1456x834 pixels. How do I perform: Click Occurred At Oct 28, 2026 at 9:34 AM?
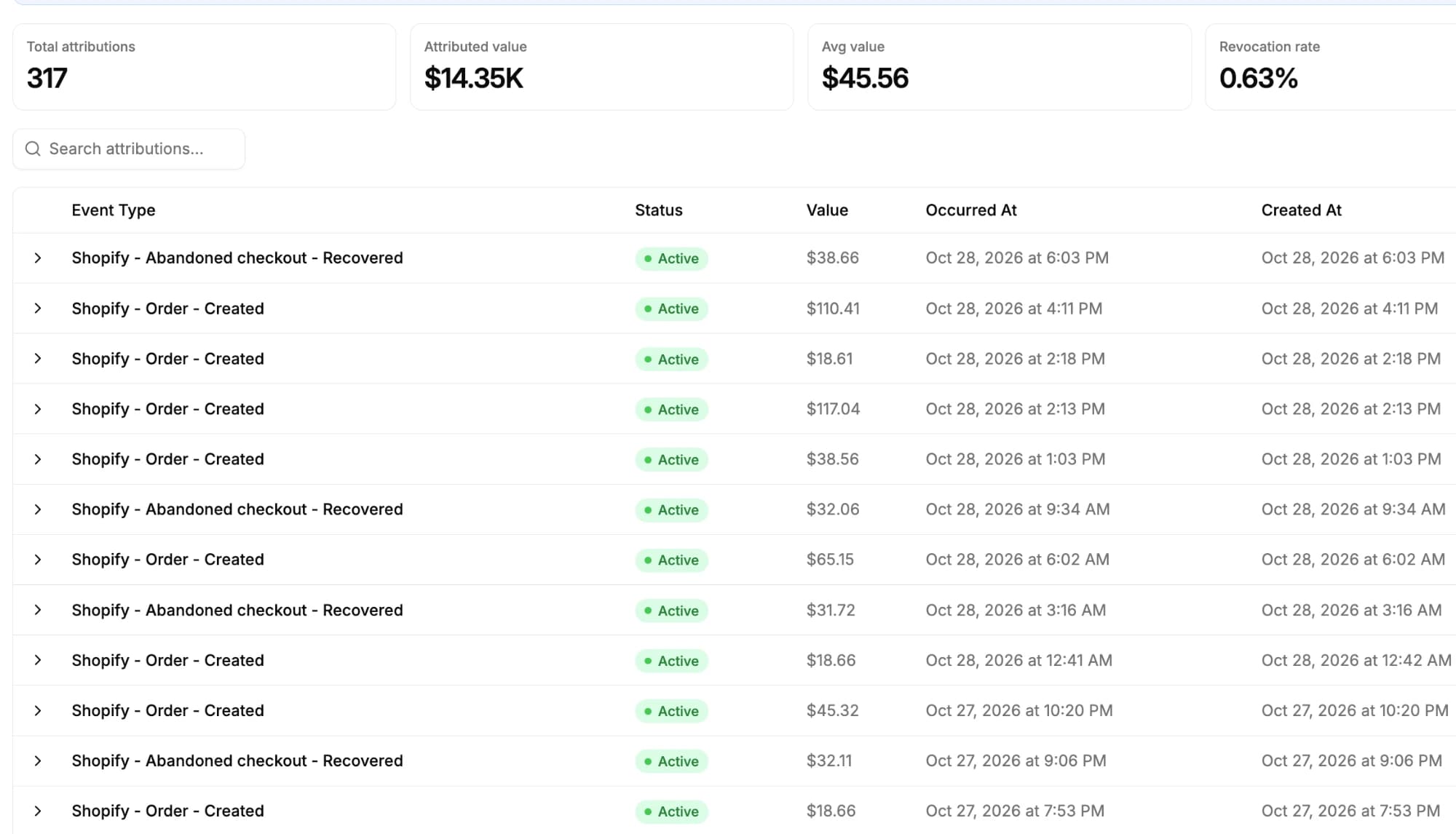[1018, 509]
